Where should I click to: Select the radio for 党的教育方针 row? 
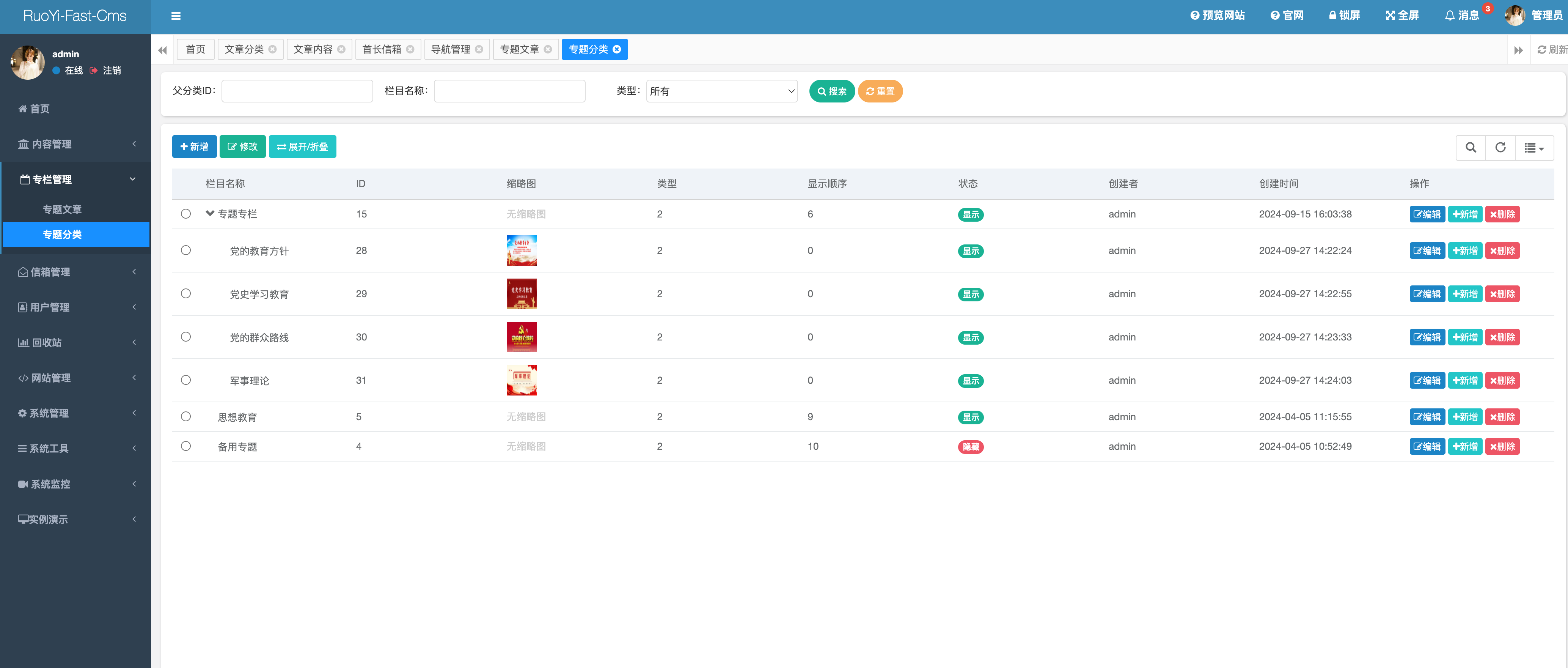click(185, 250)
